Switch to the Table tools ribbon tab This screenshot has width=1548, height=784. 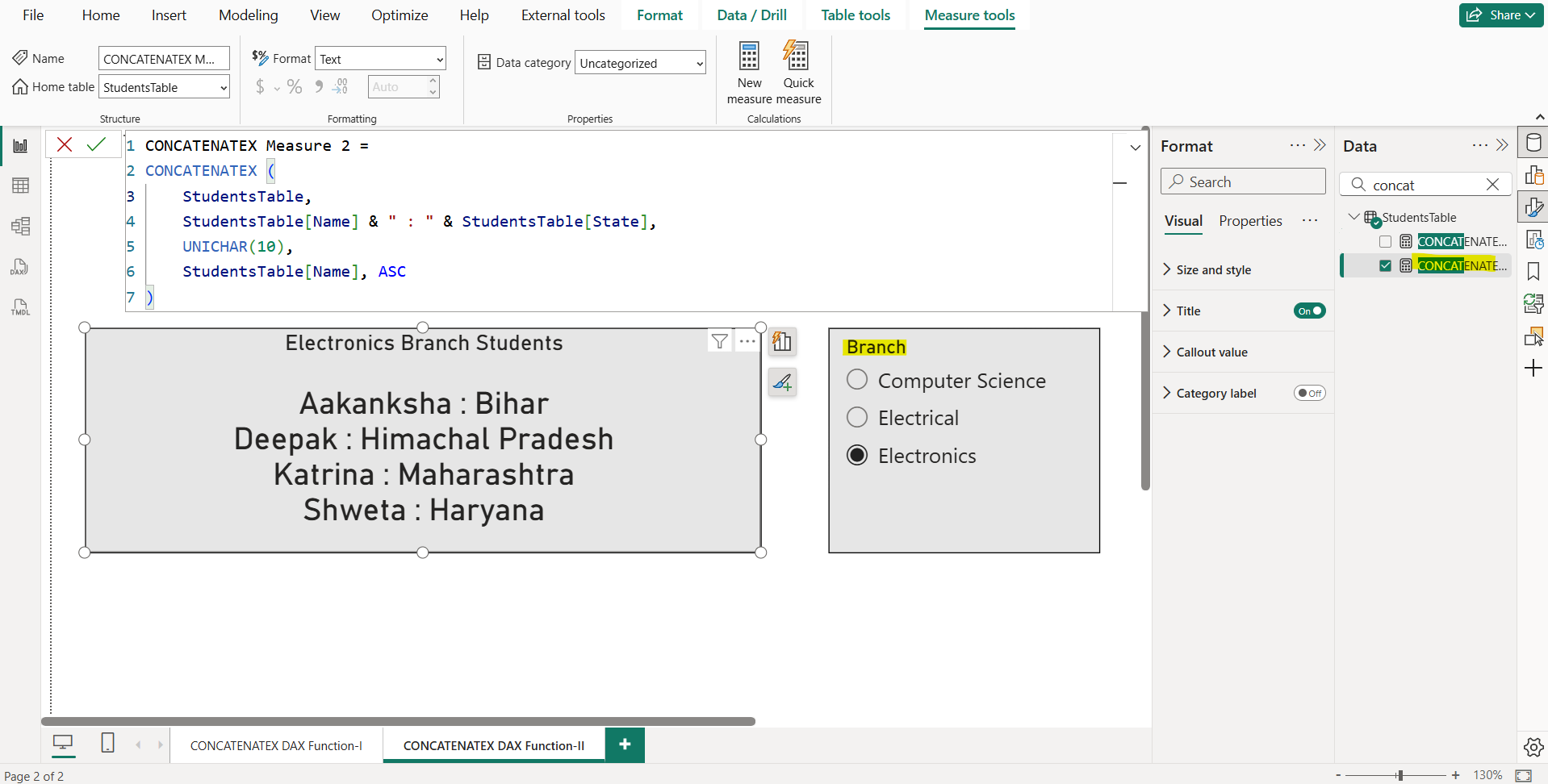pos(855,15)
